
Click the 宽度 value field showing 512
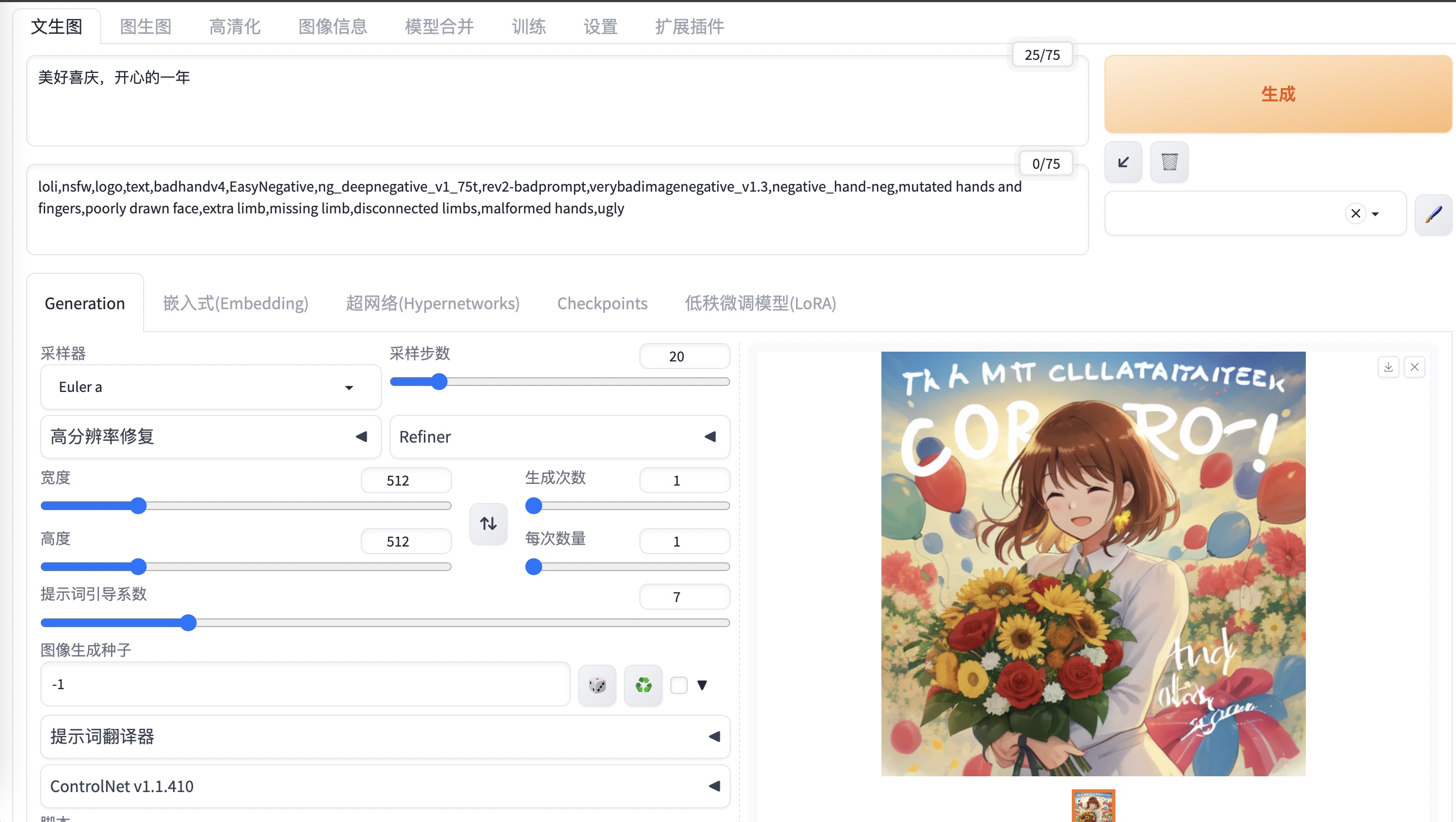point(406,481)
